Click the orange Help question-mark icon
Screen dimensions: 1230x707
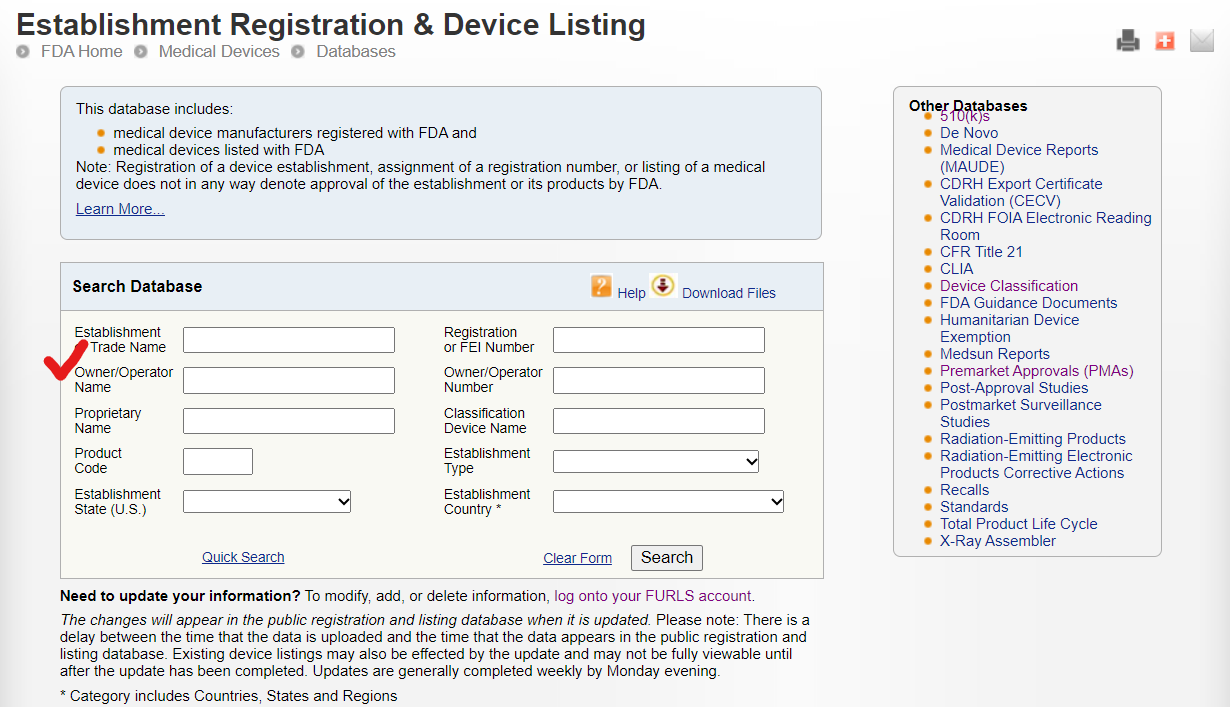pos(601,287)
